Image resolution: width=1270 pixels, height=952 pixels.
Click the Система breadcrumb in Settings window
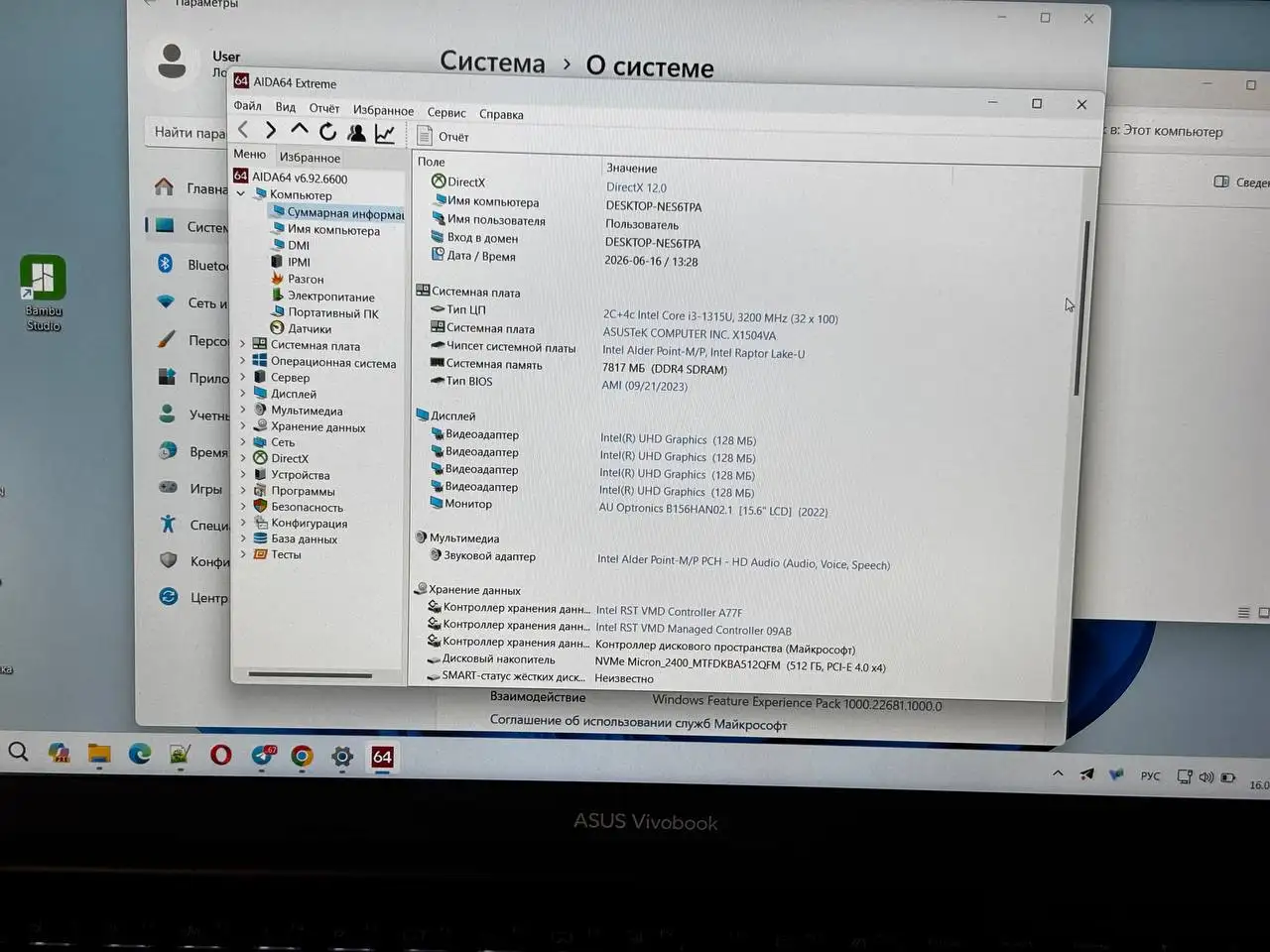(492, 62)
